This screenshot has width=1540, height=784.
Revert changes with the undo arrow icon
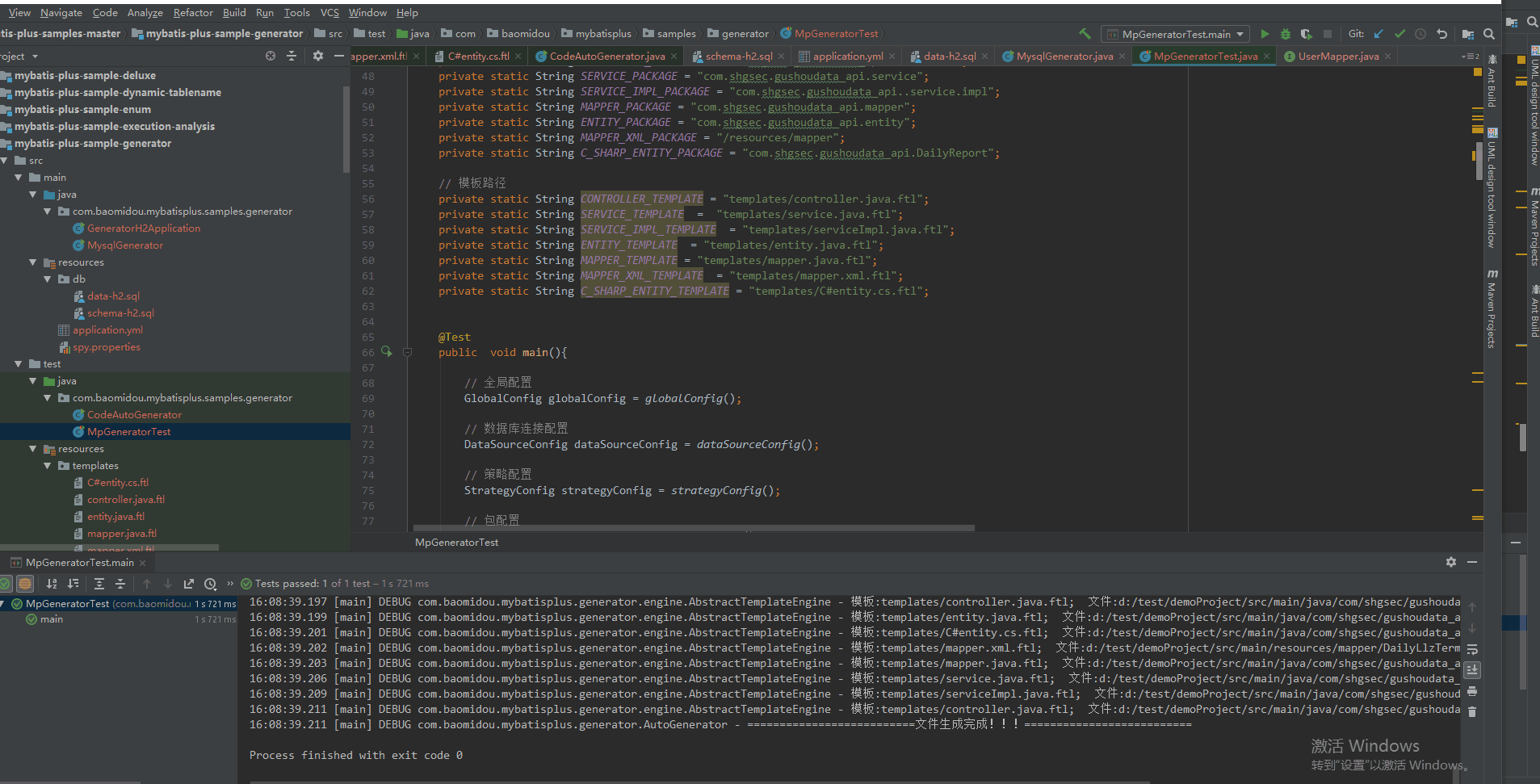pos(1441,34)
